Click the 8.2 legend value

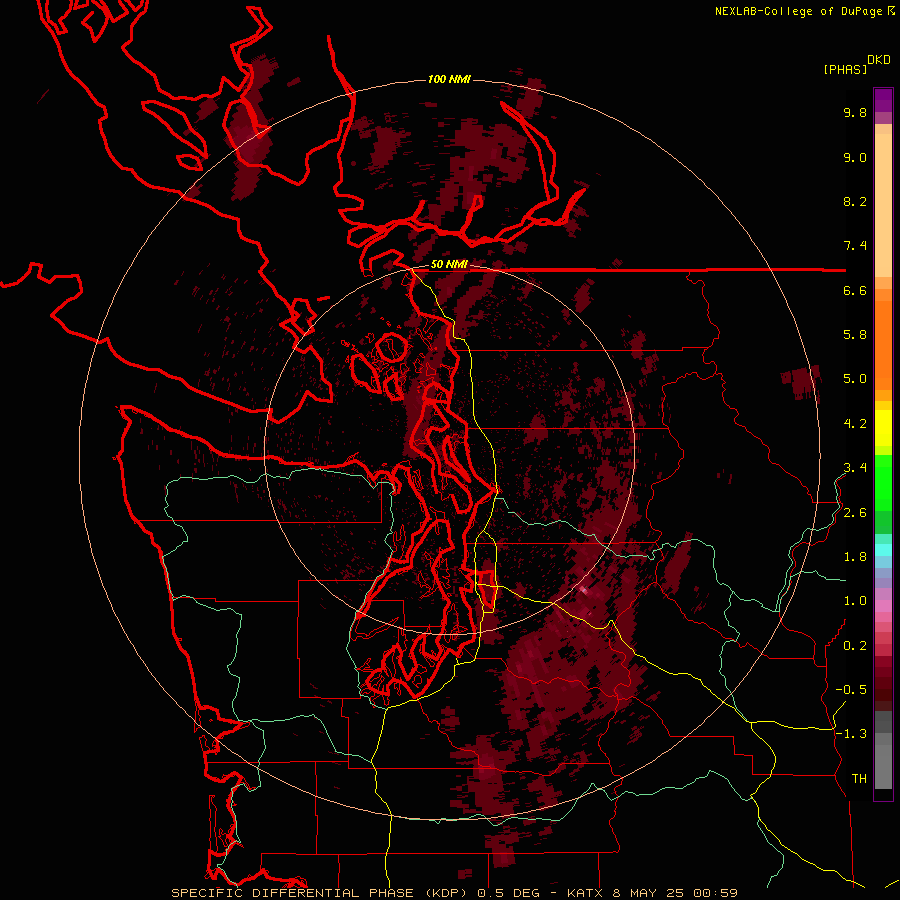pos(855,202)
